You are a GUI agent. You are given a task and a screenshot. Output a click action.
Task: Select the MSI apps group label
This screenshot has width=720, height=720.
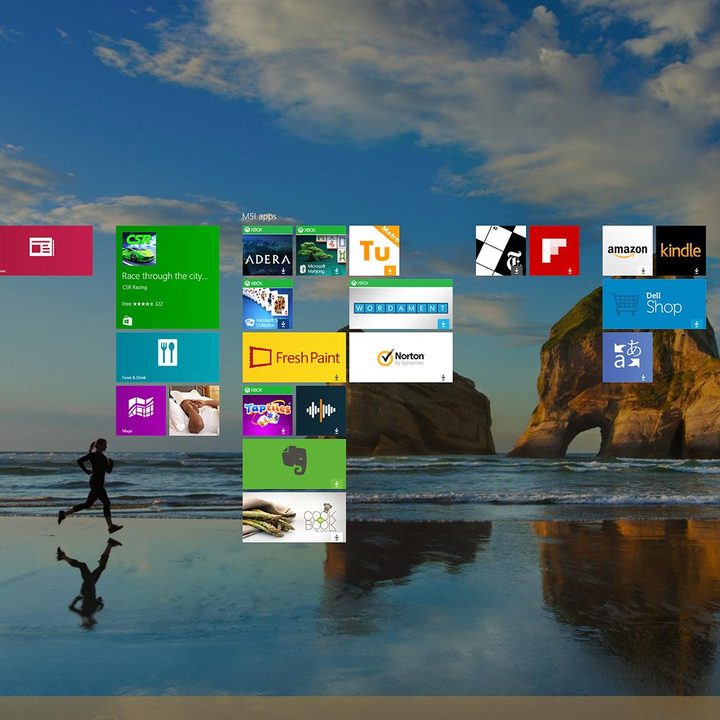pos(259,216)
